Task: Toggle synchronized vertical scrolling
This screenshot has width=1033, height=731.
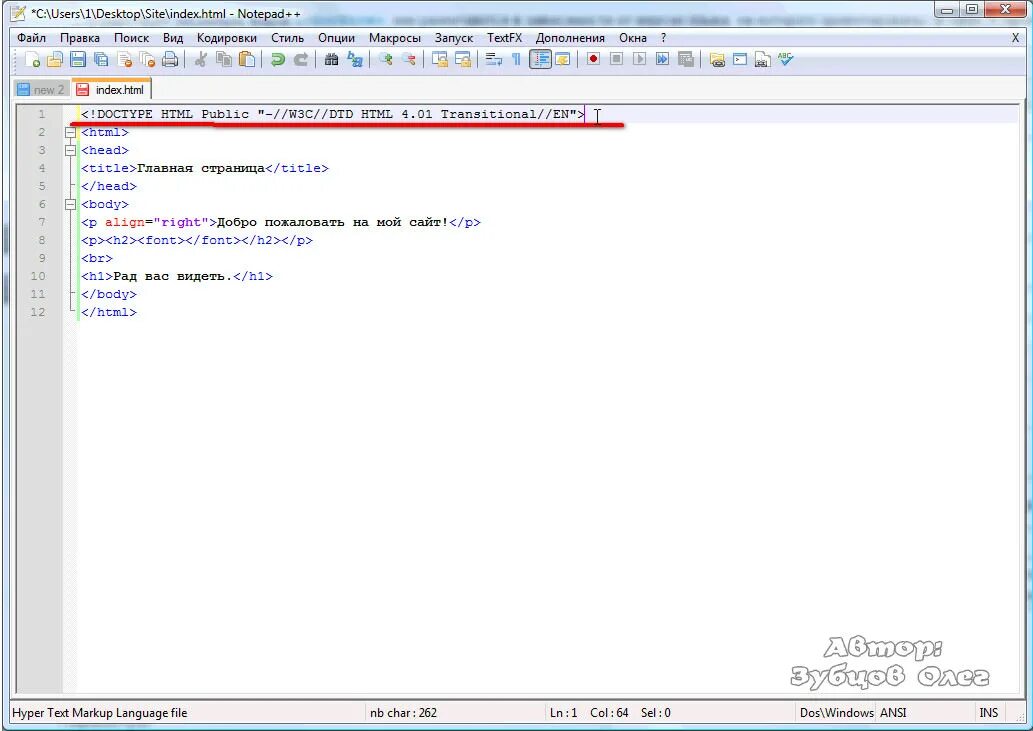Action: [438, 59]
